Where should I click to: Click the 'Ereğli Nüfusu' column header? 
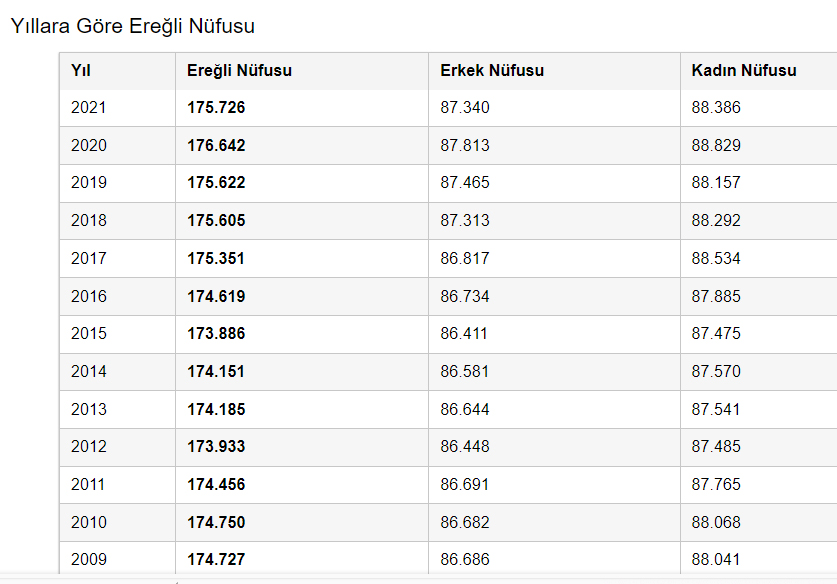239,70
